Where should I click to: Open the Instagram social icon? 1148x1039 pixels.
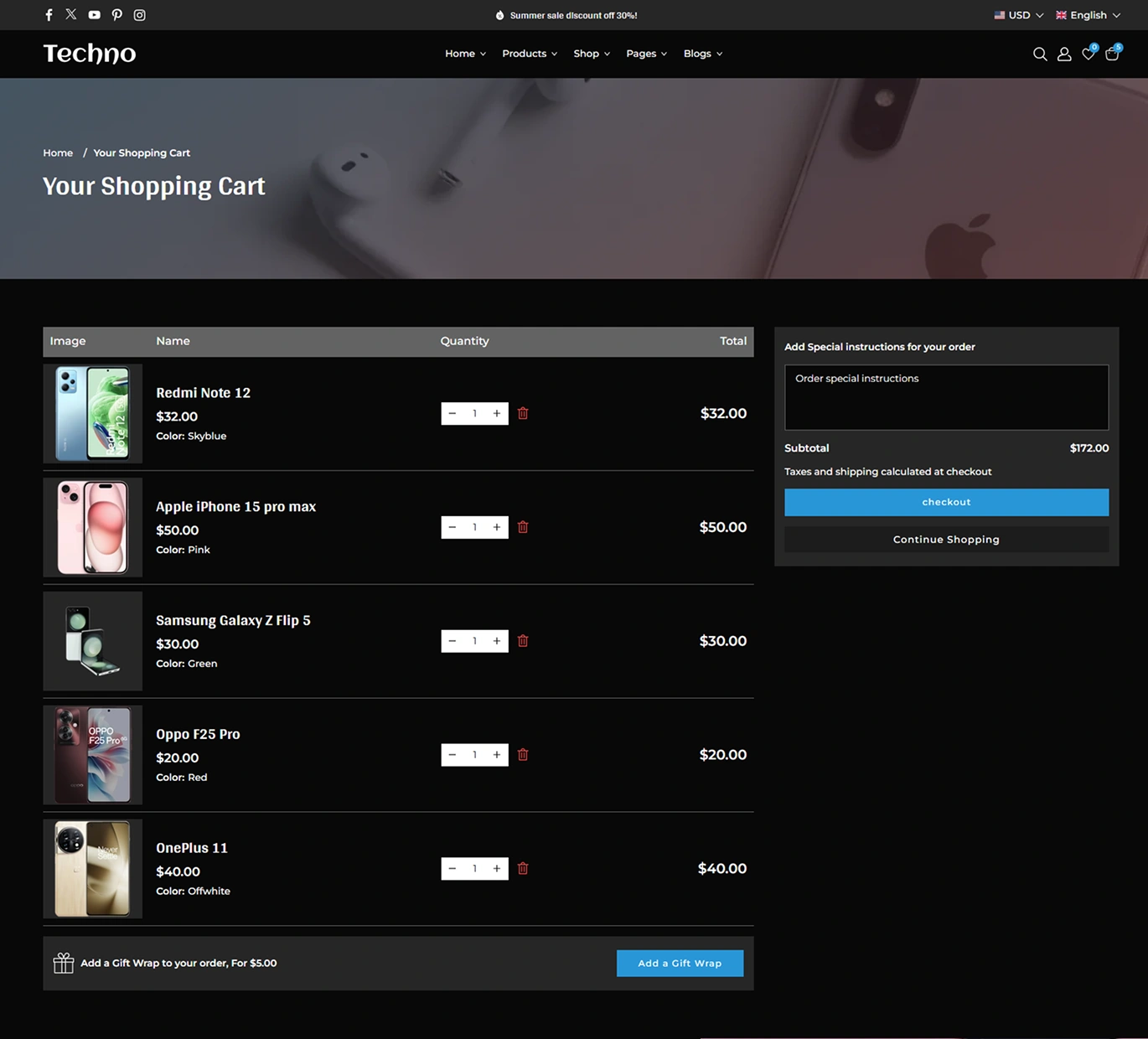point(140,15)
